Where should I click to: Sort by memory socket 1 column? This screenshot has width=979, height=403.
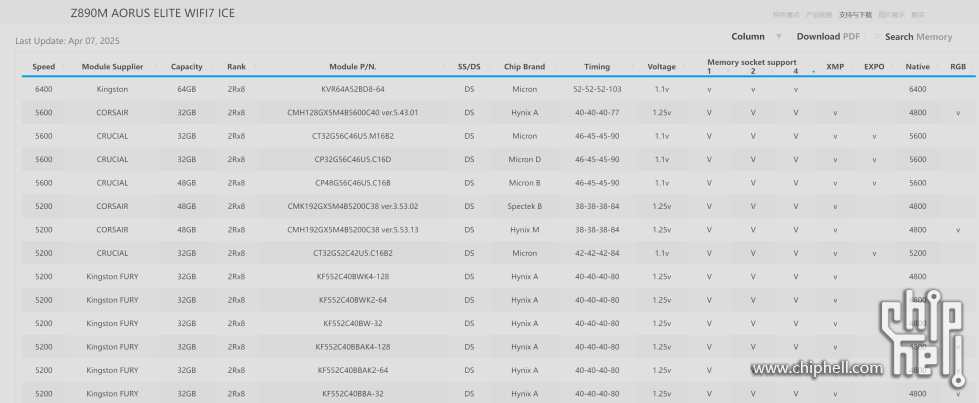pos(709,71)
